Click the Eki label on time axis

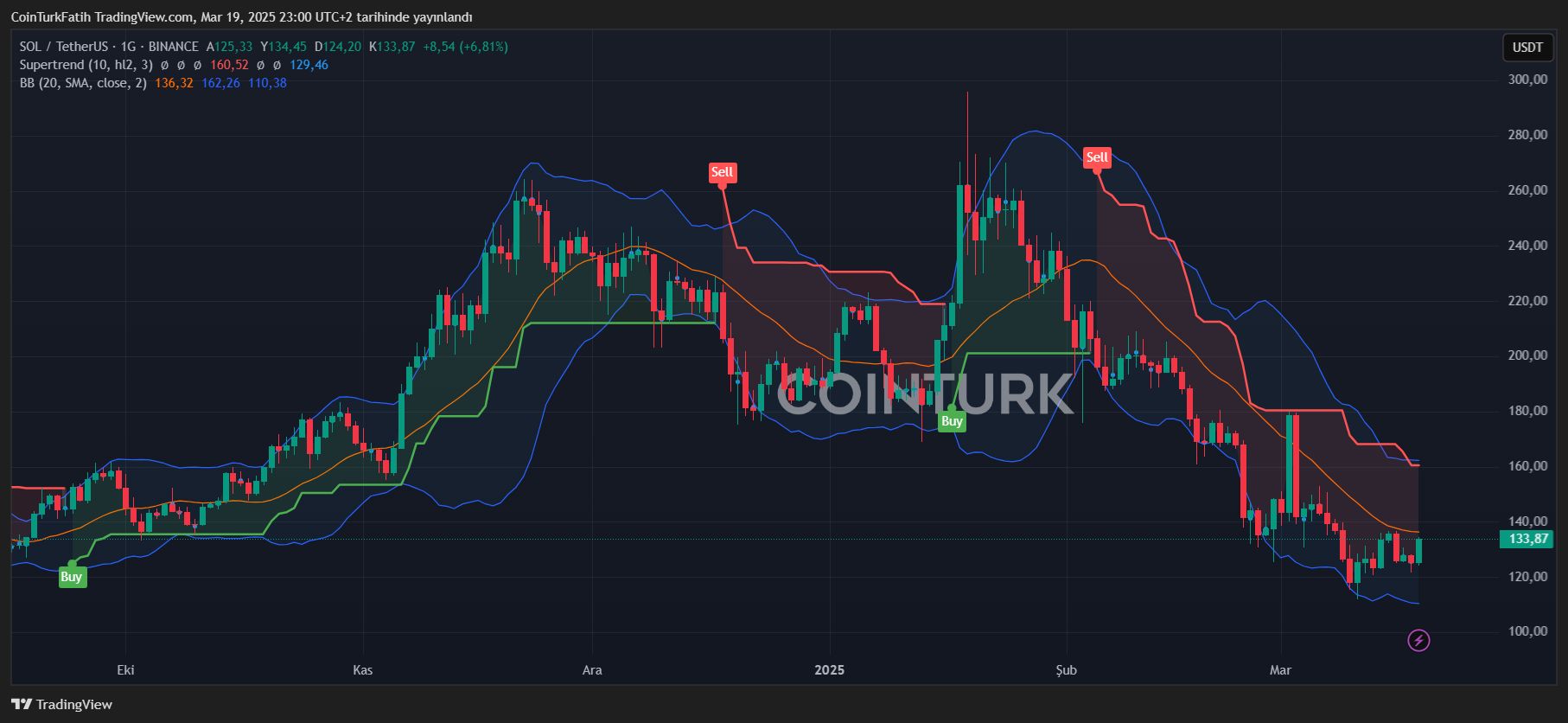pyautogui.click(x=125, y=670)
